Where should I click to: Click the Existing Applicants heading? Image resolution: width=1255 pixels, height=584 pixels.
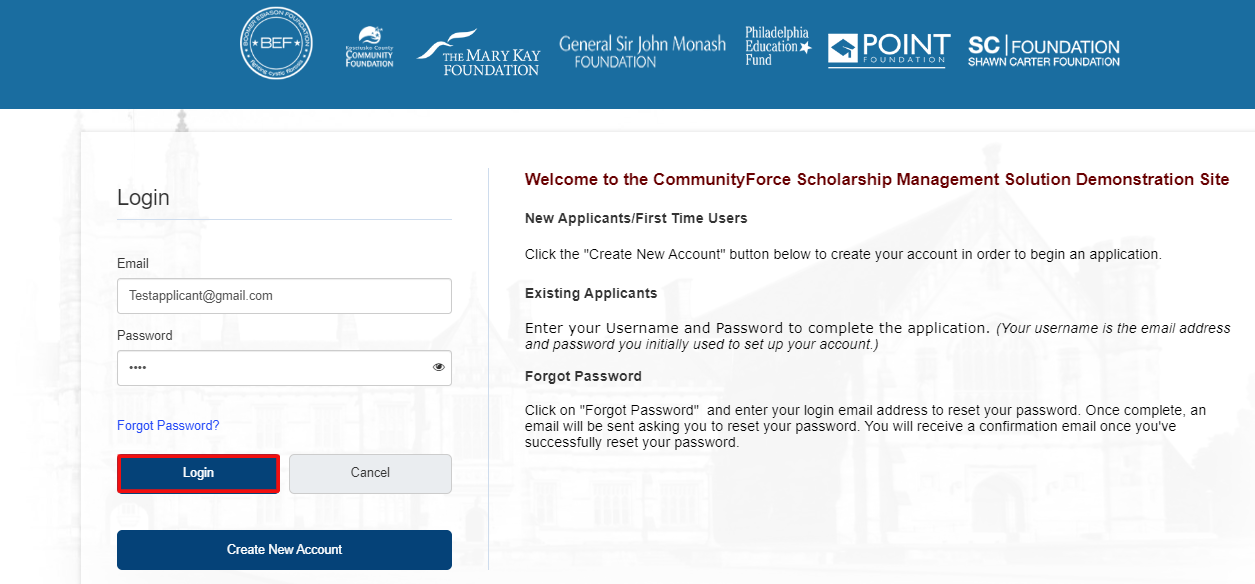point(591,293)
